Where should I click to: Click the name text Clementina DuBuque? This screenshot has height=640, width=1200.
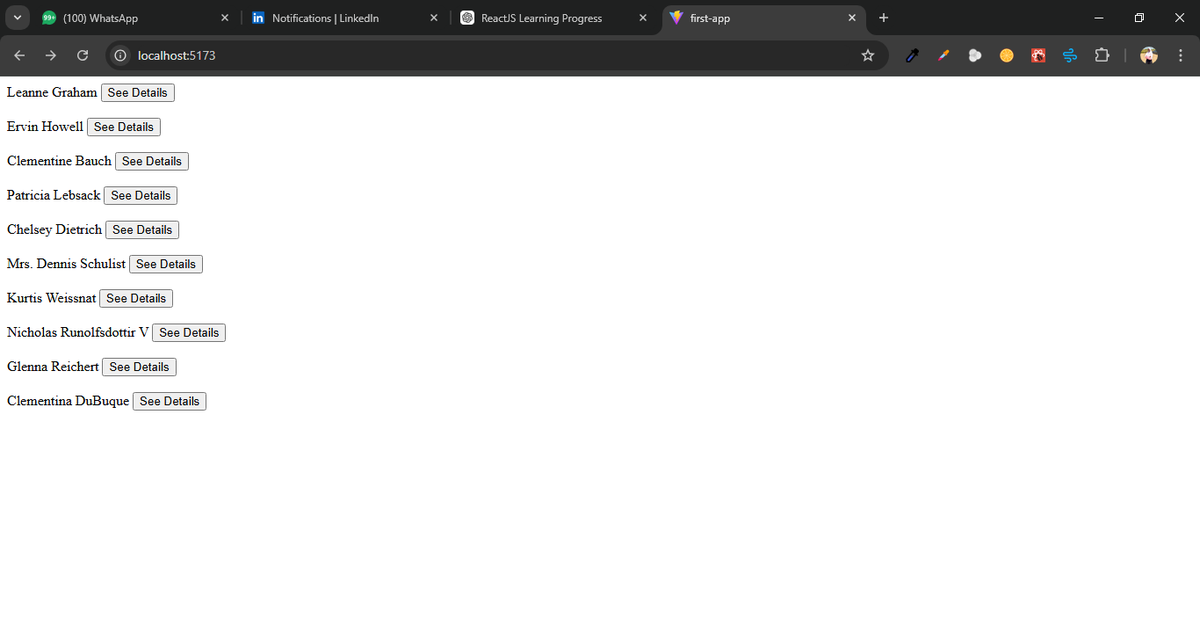pos(68,400)
